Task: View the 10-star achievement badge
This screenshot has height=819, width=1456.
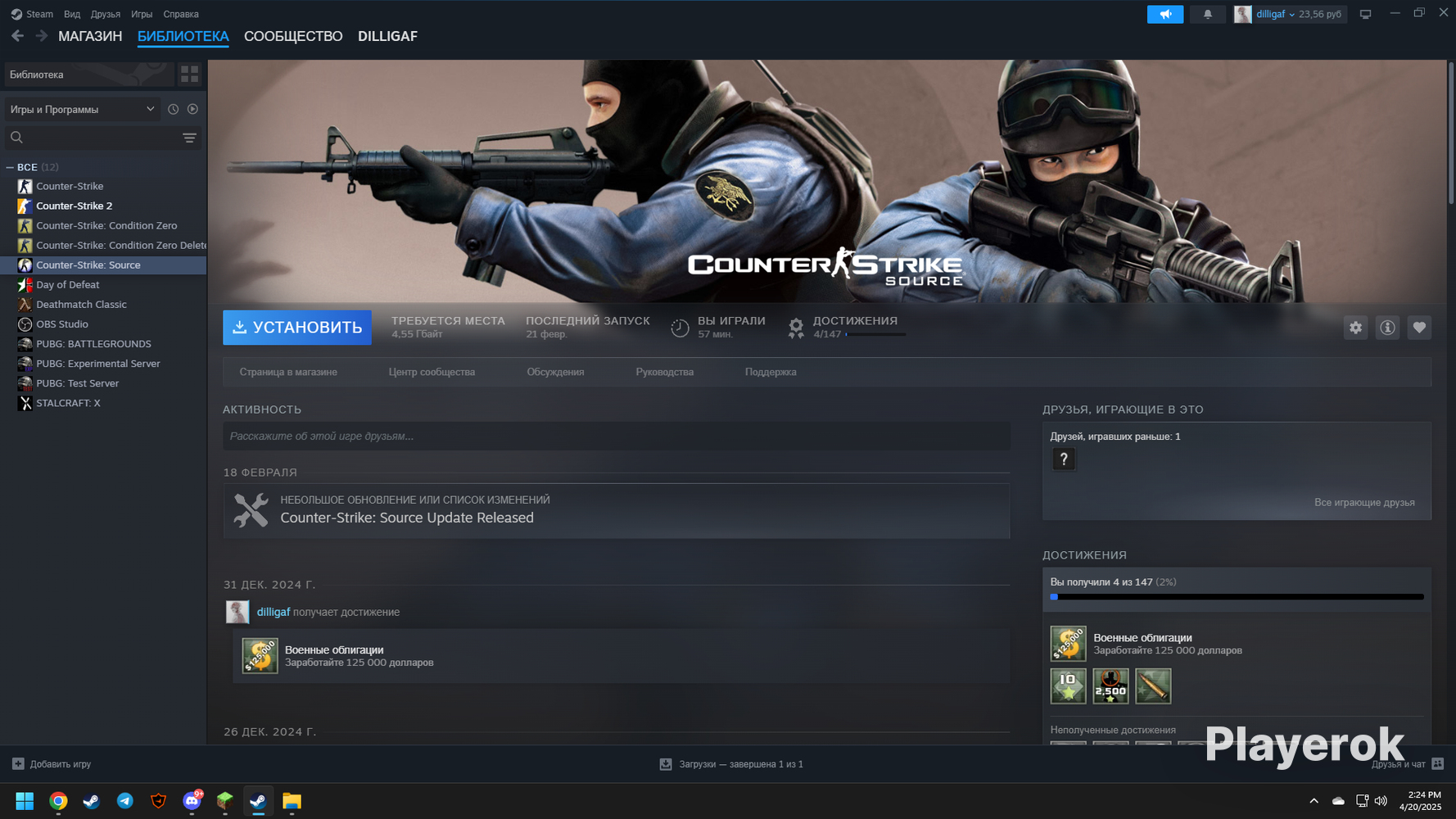Action: (1069, 686)
